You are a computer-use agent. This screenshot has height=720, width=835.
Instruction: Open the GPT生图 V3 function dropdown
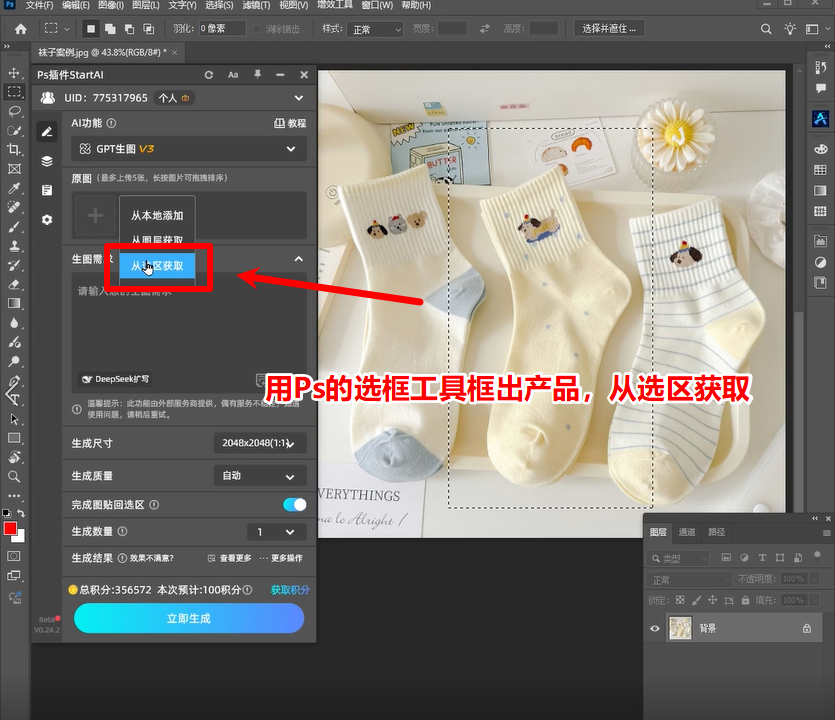click(189, 149)
